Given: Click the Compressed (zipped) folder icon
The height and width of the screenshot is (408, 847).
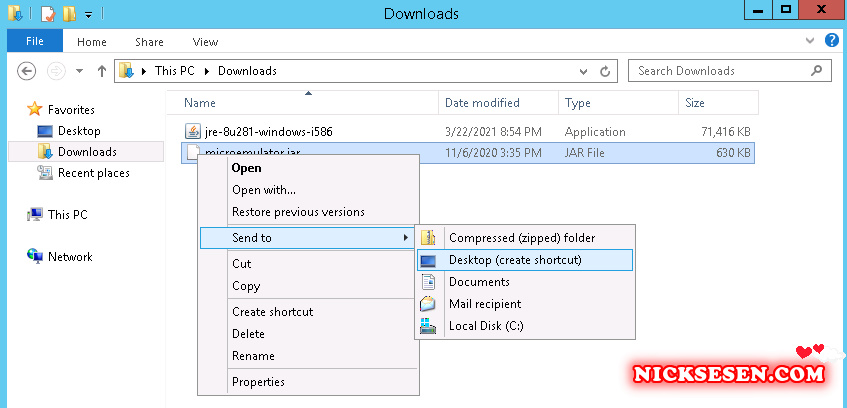Looking at the screenshot, I should coord(429,238).
